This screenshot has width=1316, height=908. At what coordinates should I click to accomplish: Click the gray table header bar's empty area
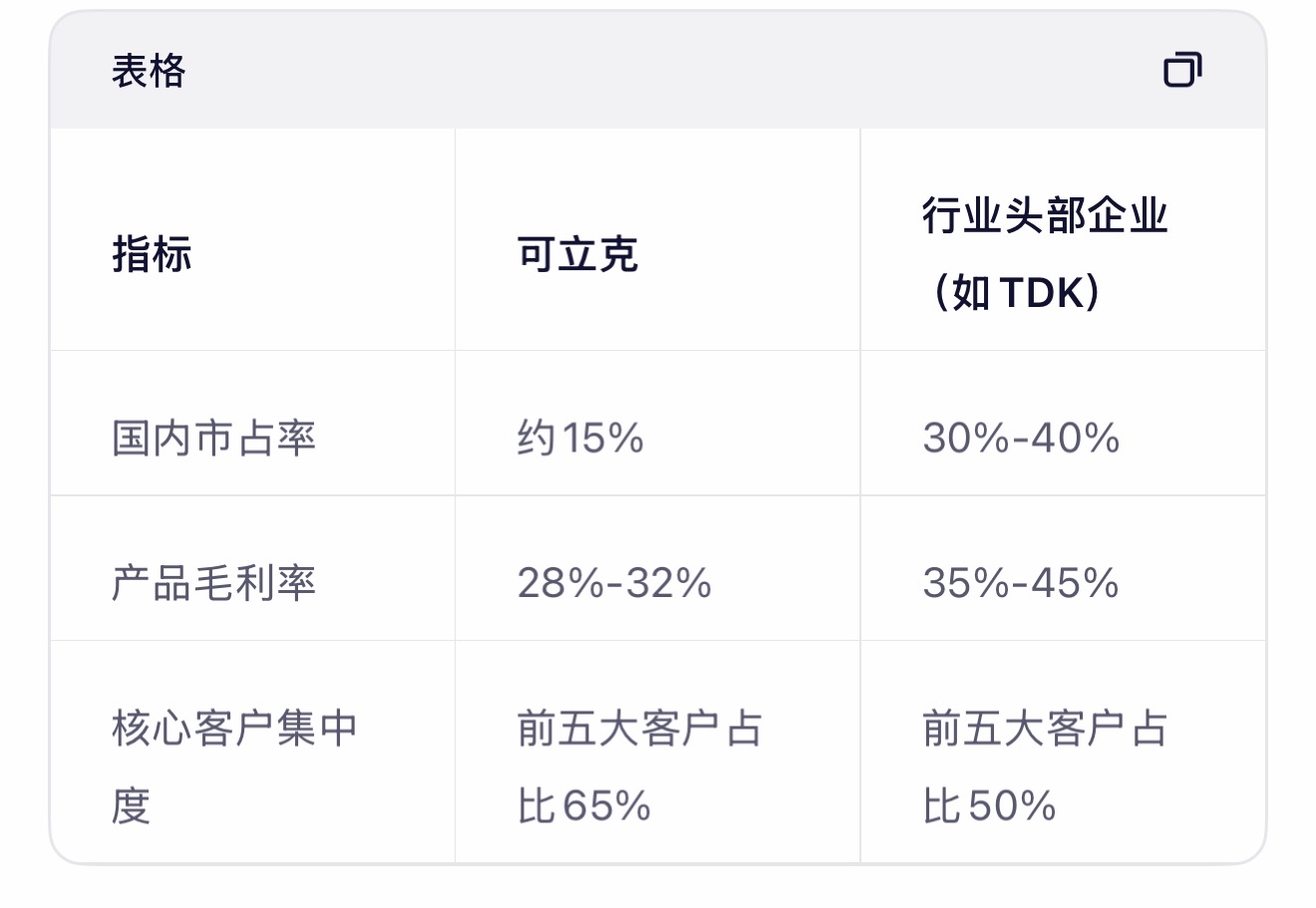[x=658, y=71]
